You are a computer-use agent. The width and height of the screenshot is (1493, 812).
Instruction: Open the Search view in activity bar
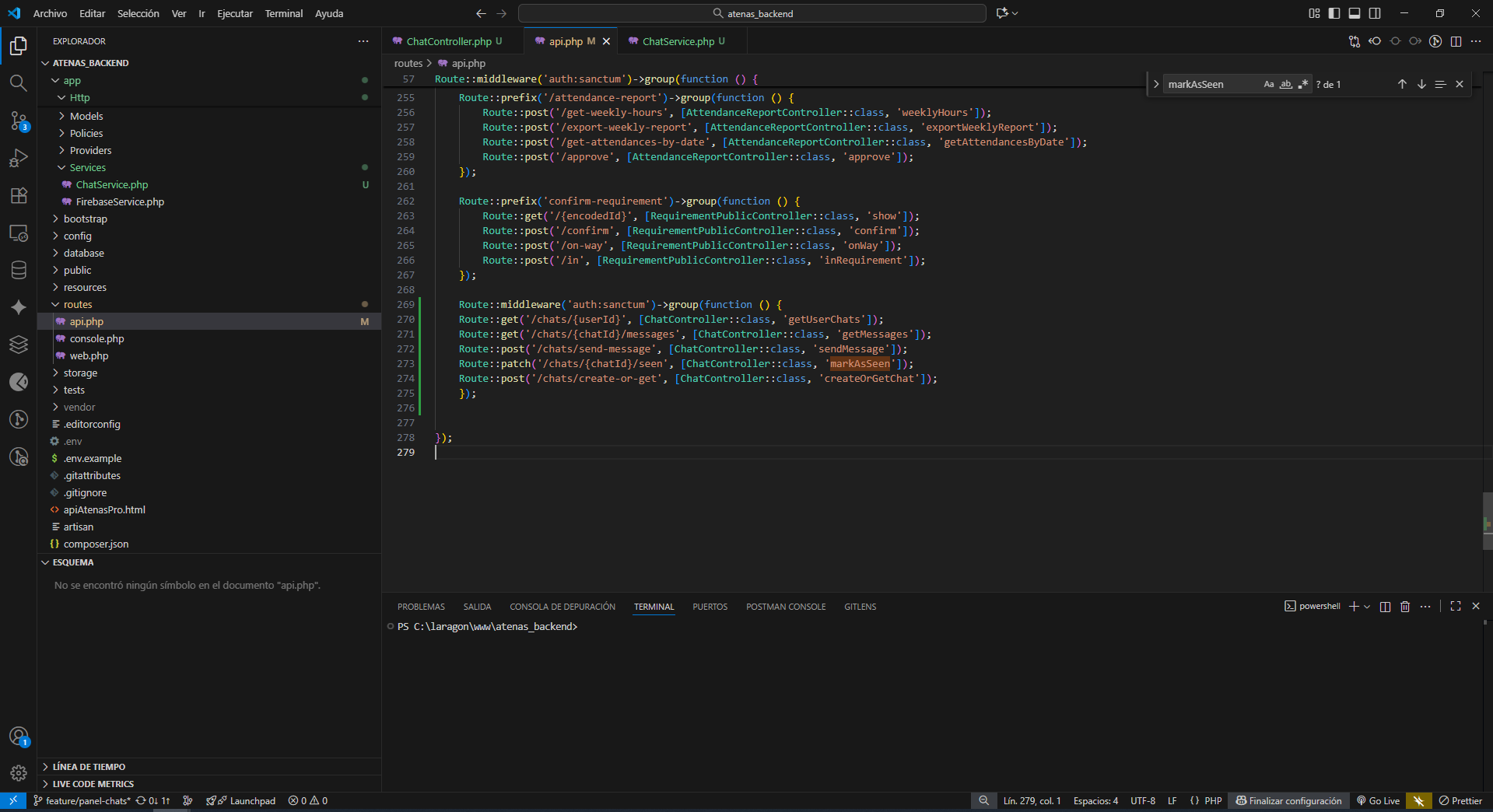point(18,82)
